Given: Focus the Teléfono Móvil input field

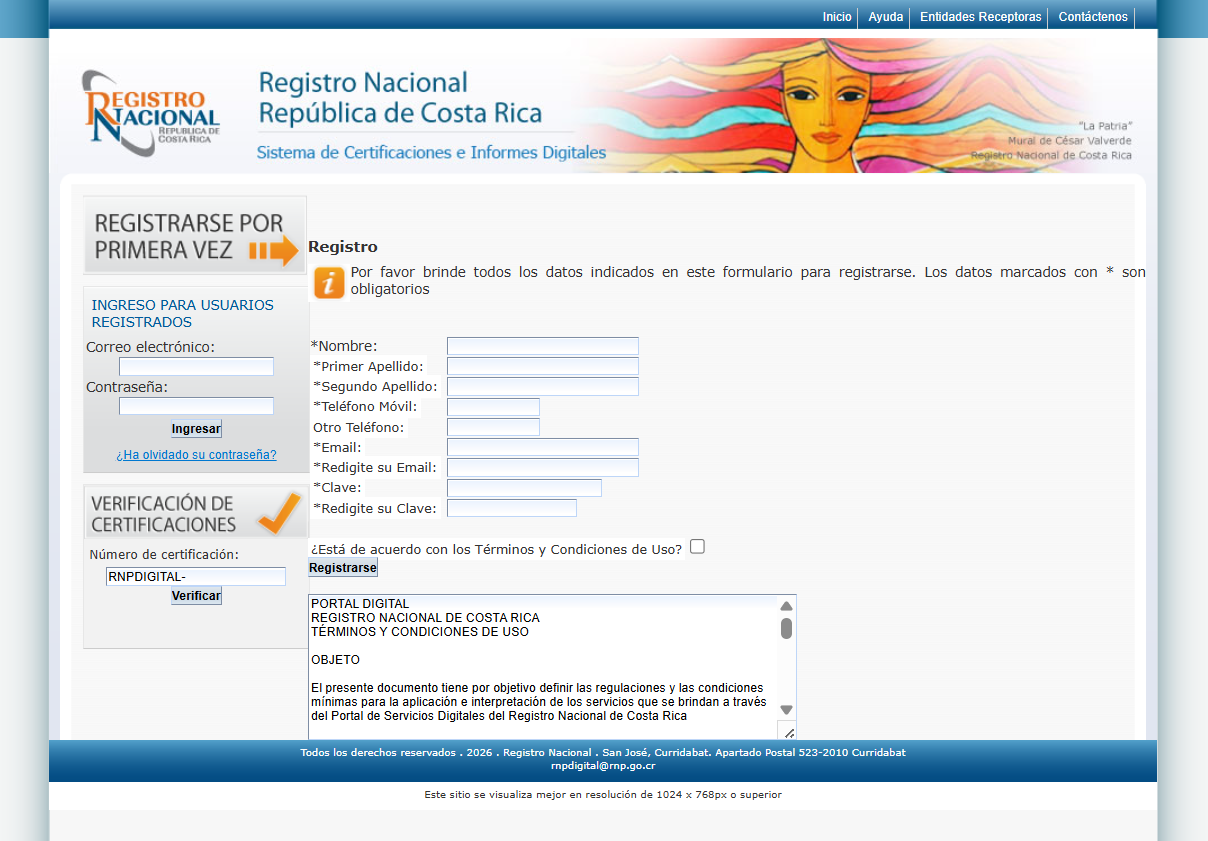Looking at the screenshot, I should [493, 407].
